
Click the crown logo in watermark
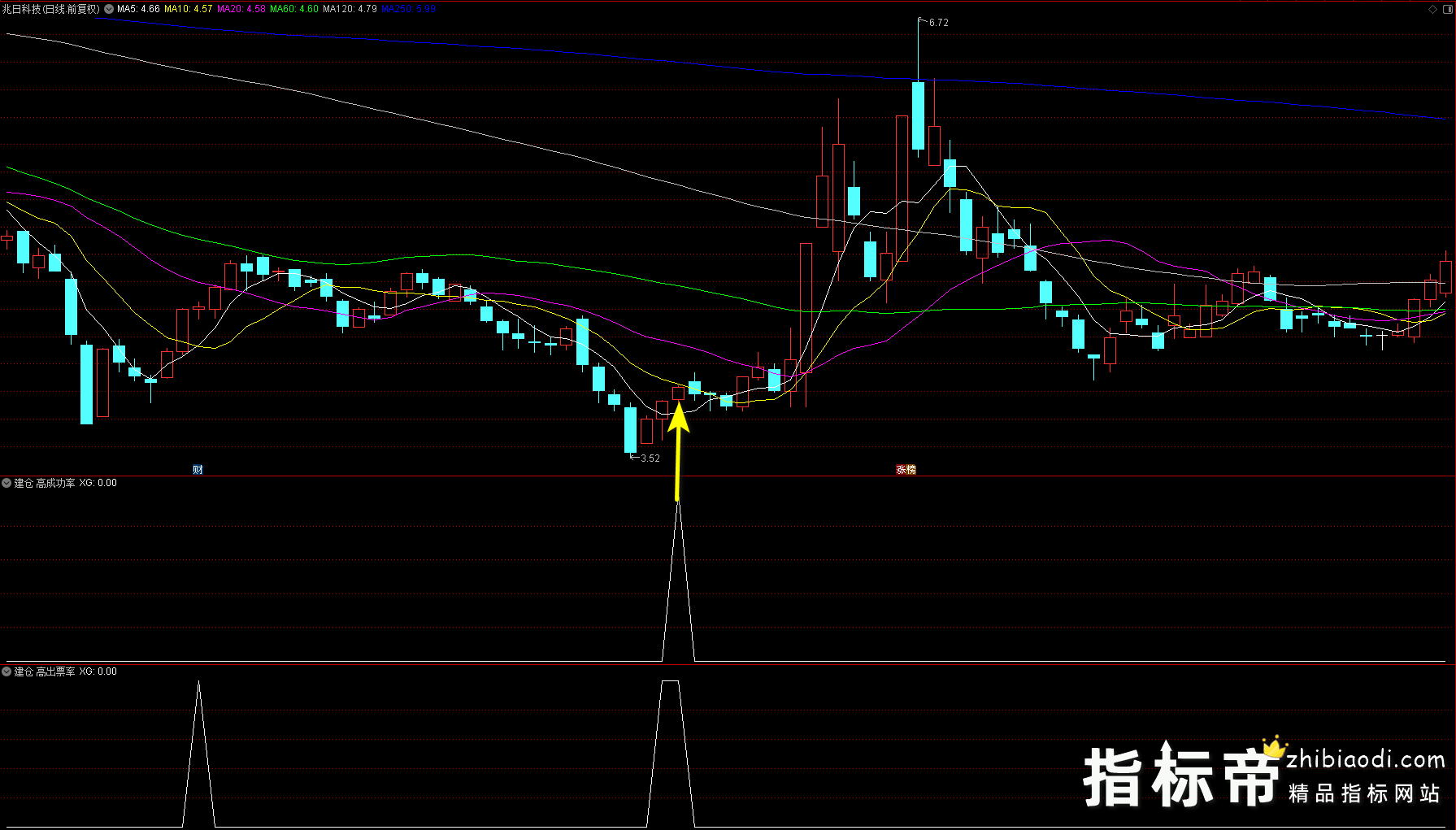(1274, 746)
